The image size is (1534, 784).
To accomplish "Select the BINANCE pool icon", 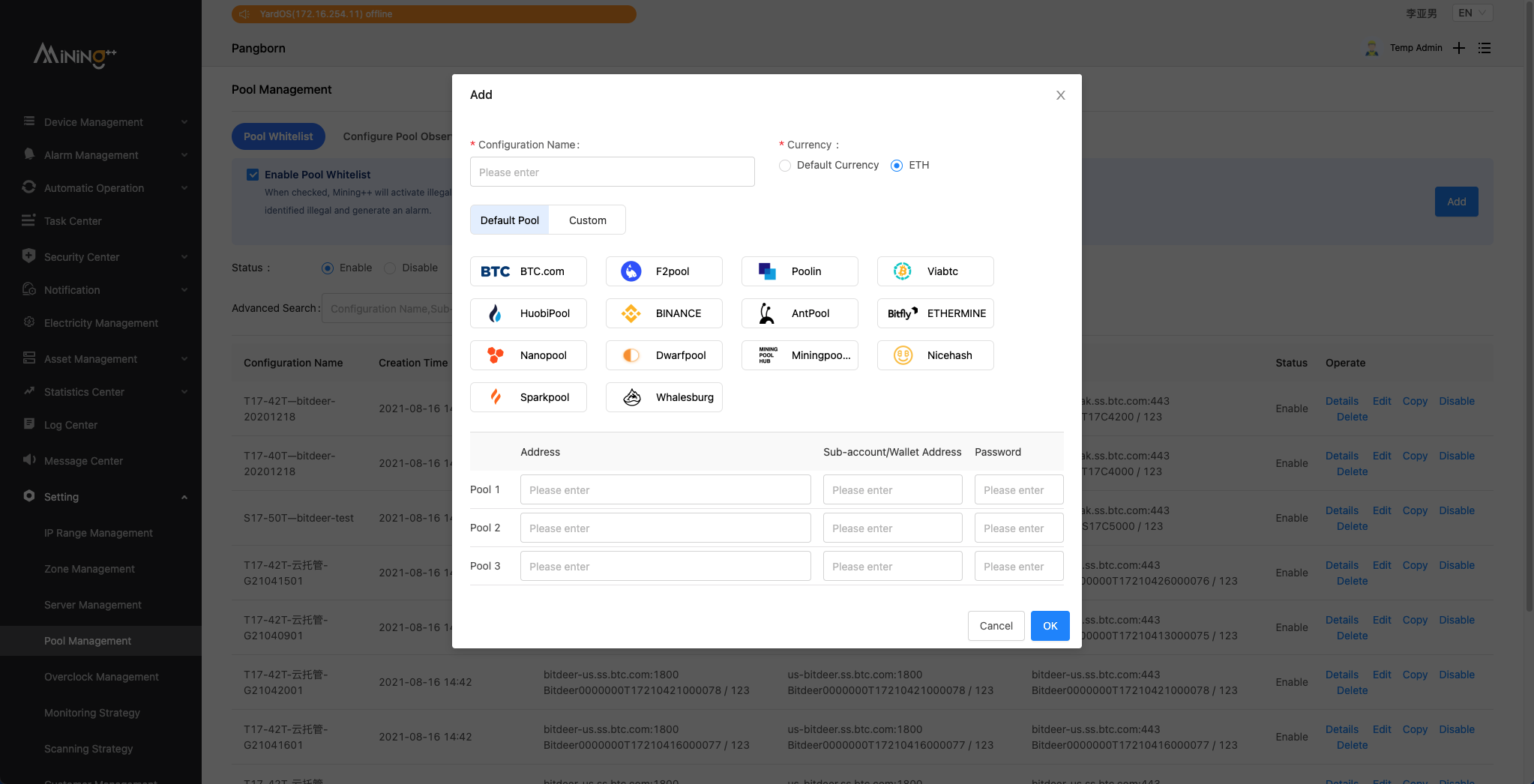I will (631, 313).
